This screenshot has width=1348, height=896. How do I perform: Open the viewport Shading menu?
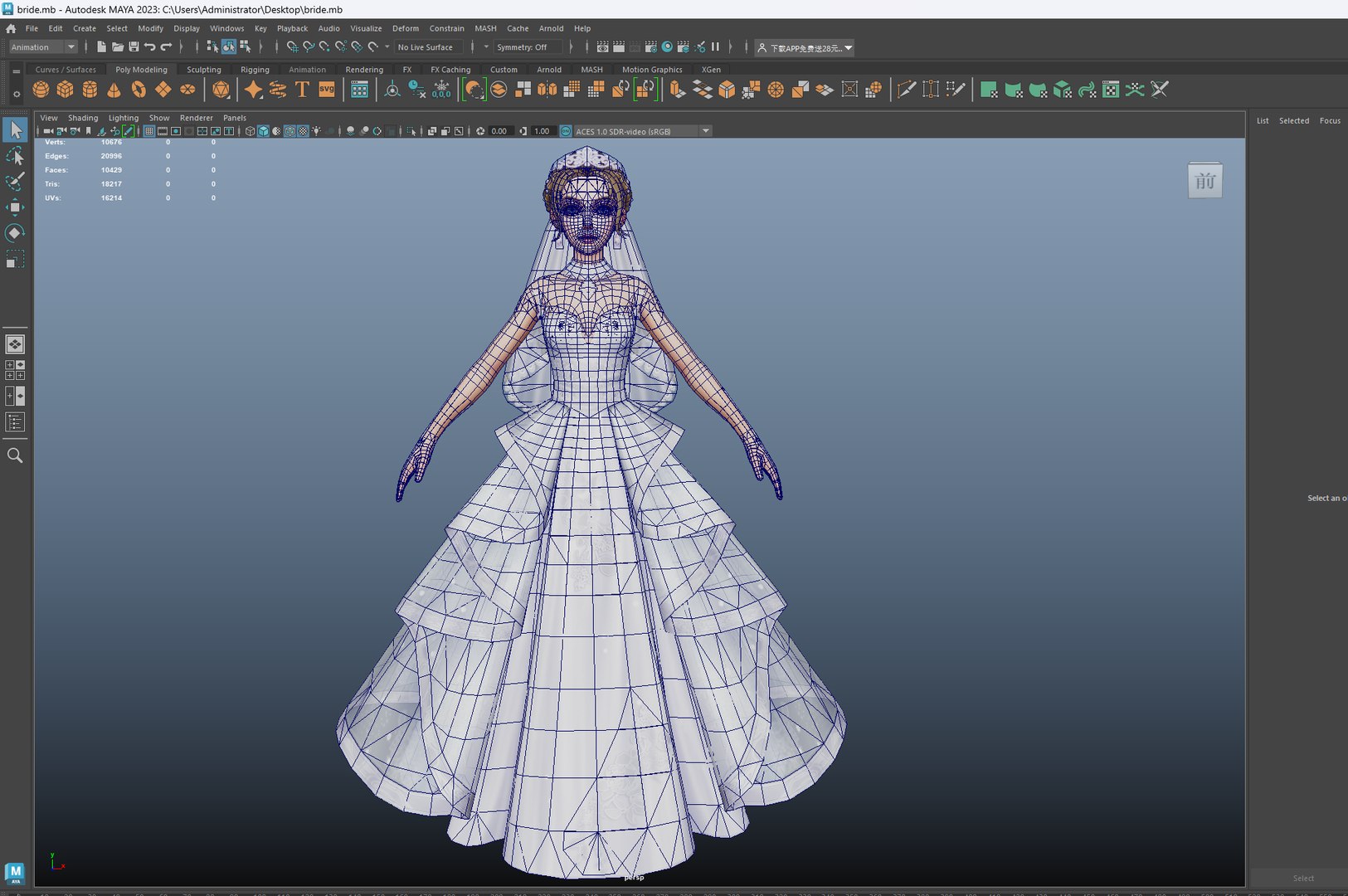coord(83,118)
